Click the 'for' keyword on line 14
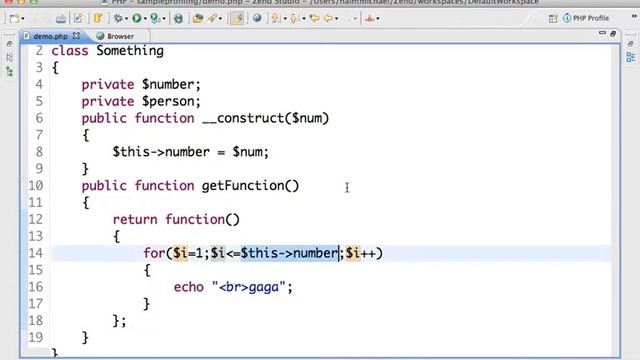 [154, 253]
